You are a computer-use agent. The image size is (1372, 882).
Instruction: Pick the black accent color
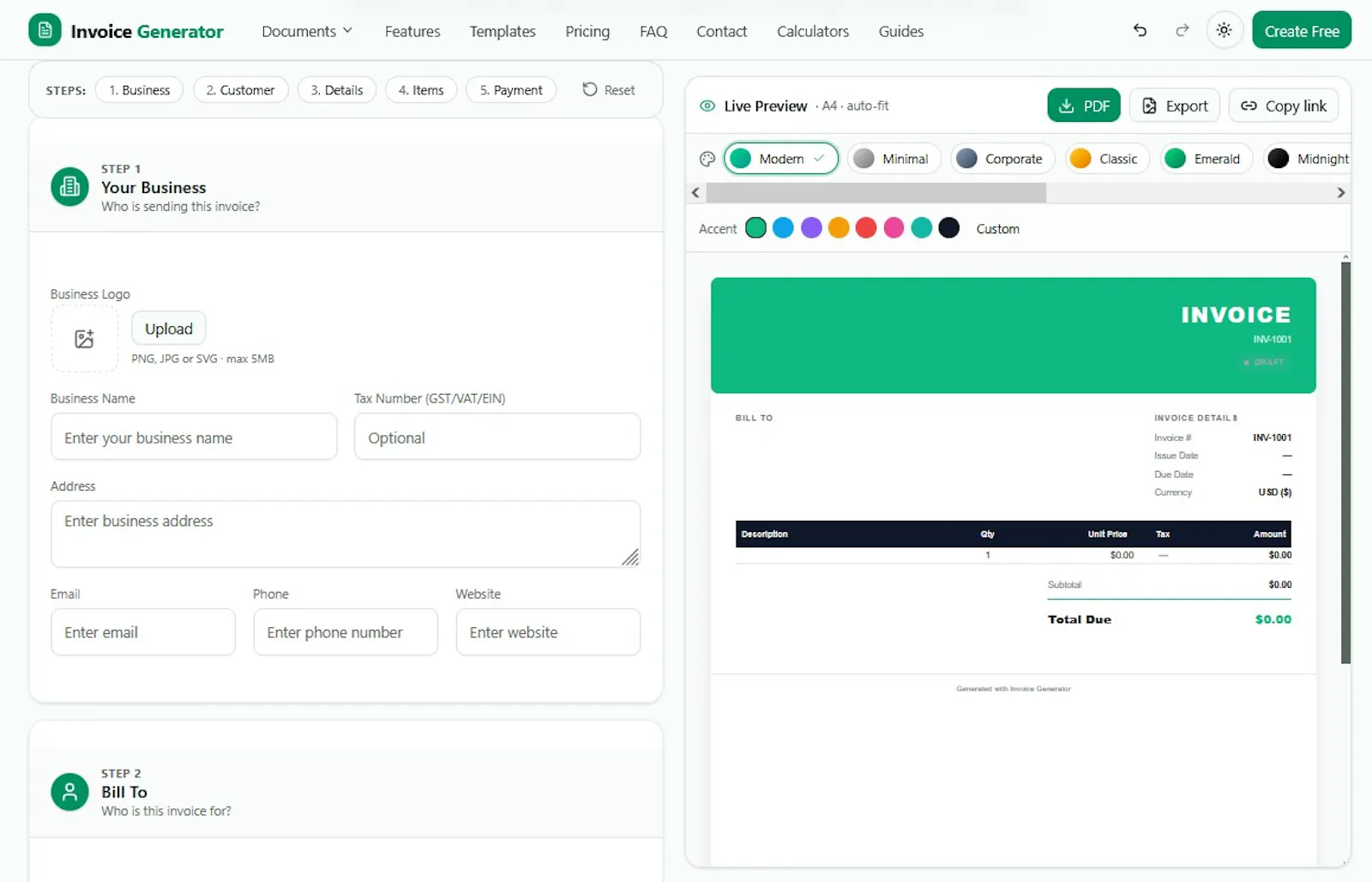(x=948, y=228)
